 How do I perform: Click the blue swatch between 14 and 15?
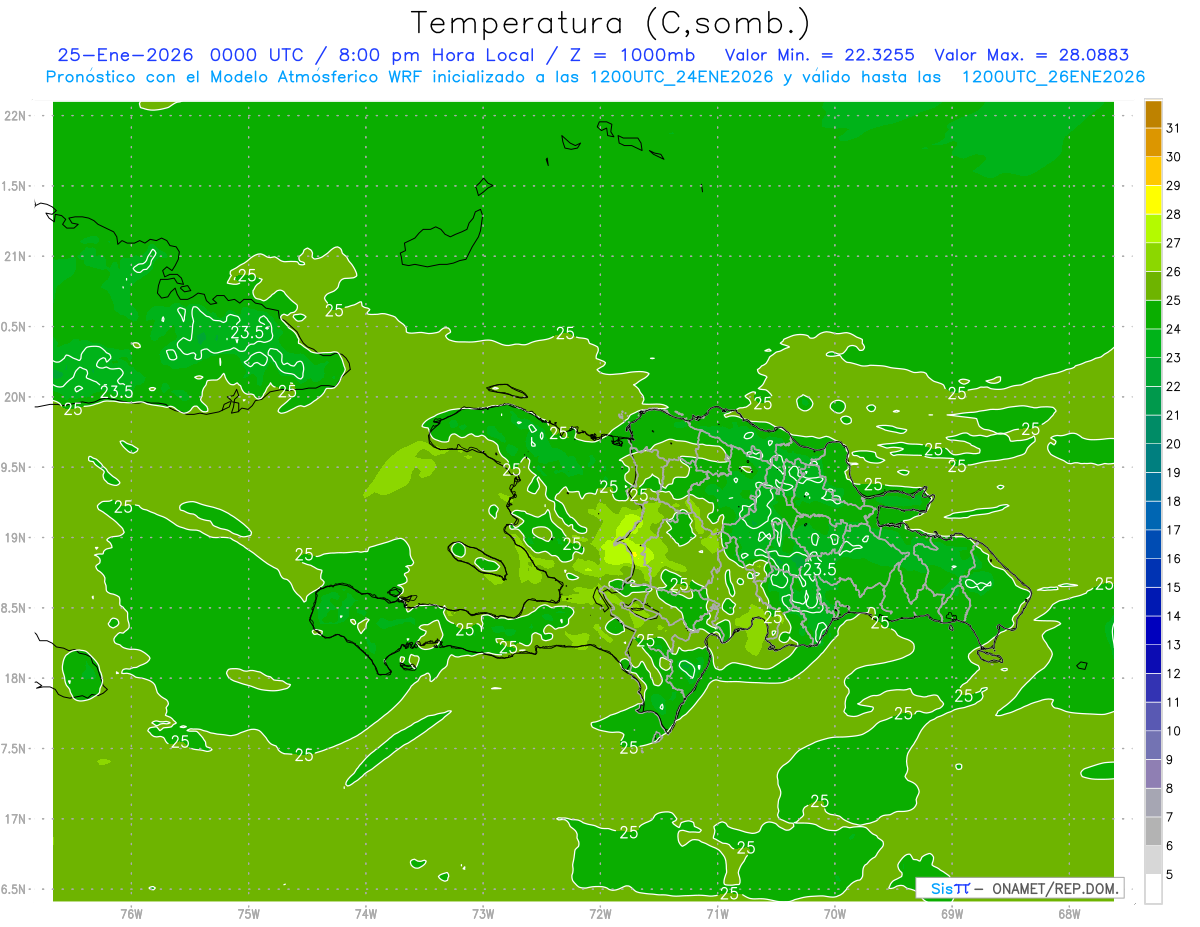coord(1153,602)
